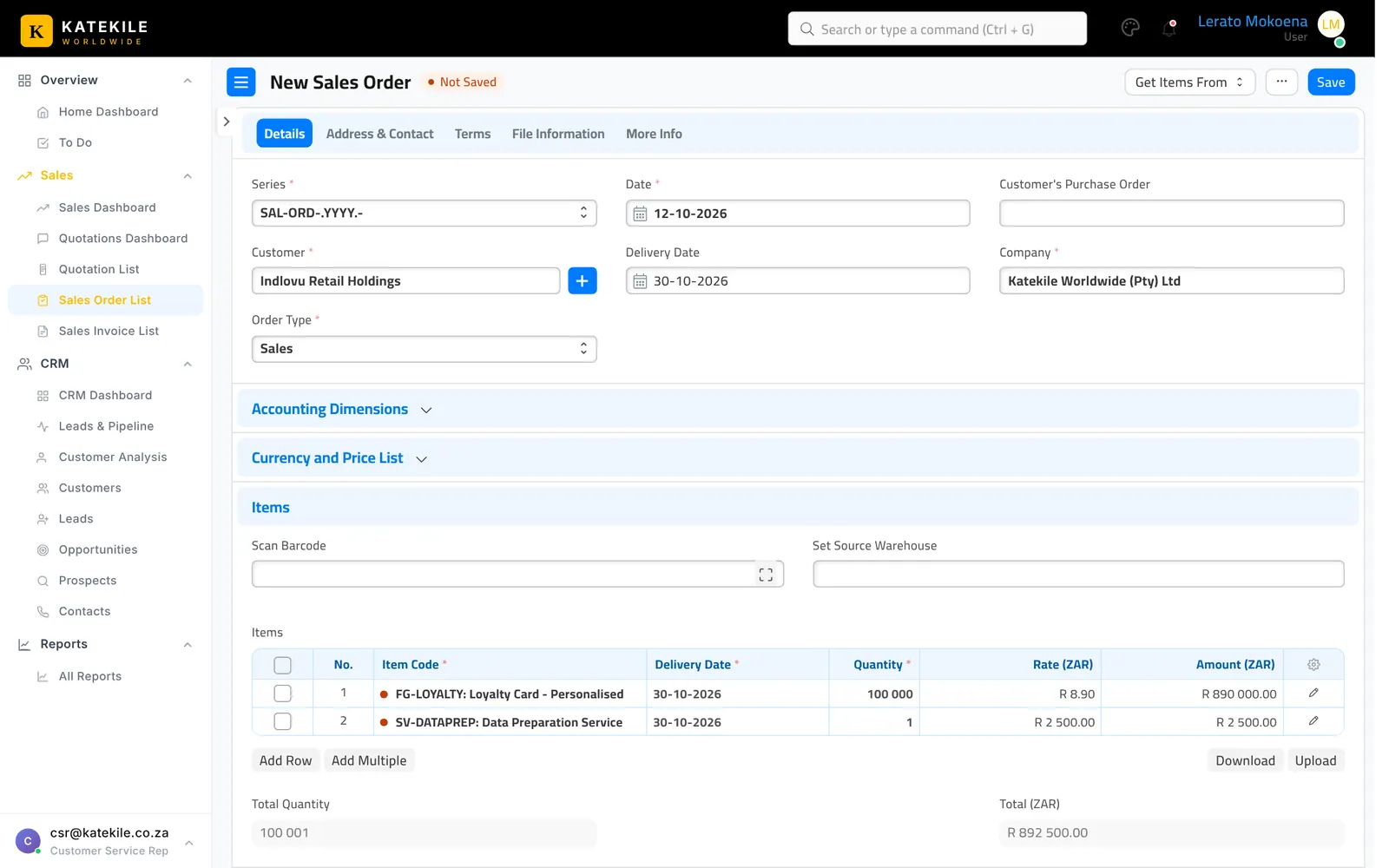Click the Customer's Purchase Order field
This screenshot has width=1389, height=868.
(x=1171, y=214)
